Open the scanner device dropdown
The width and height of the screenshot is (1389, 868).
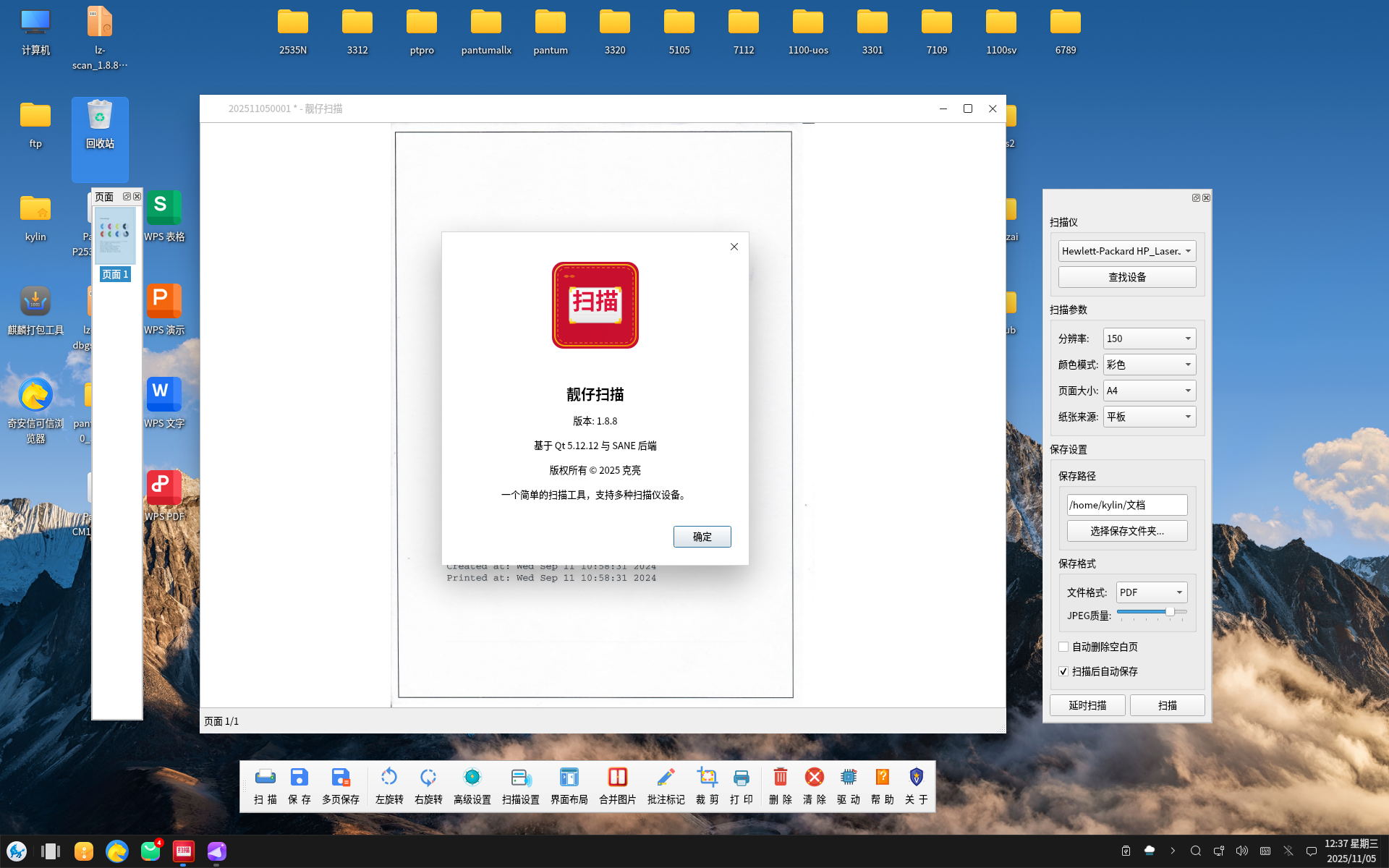tap(1127, 251)
